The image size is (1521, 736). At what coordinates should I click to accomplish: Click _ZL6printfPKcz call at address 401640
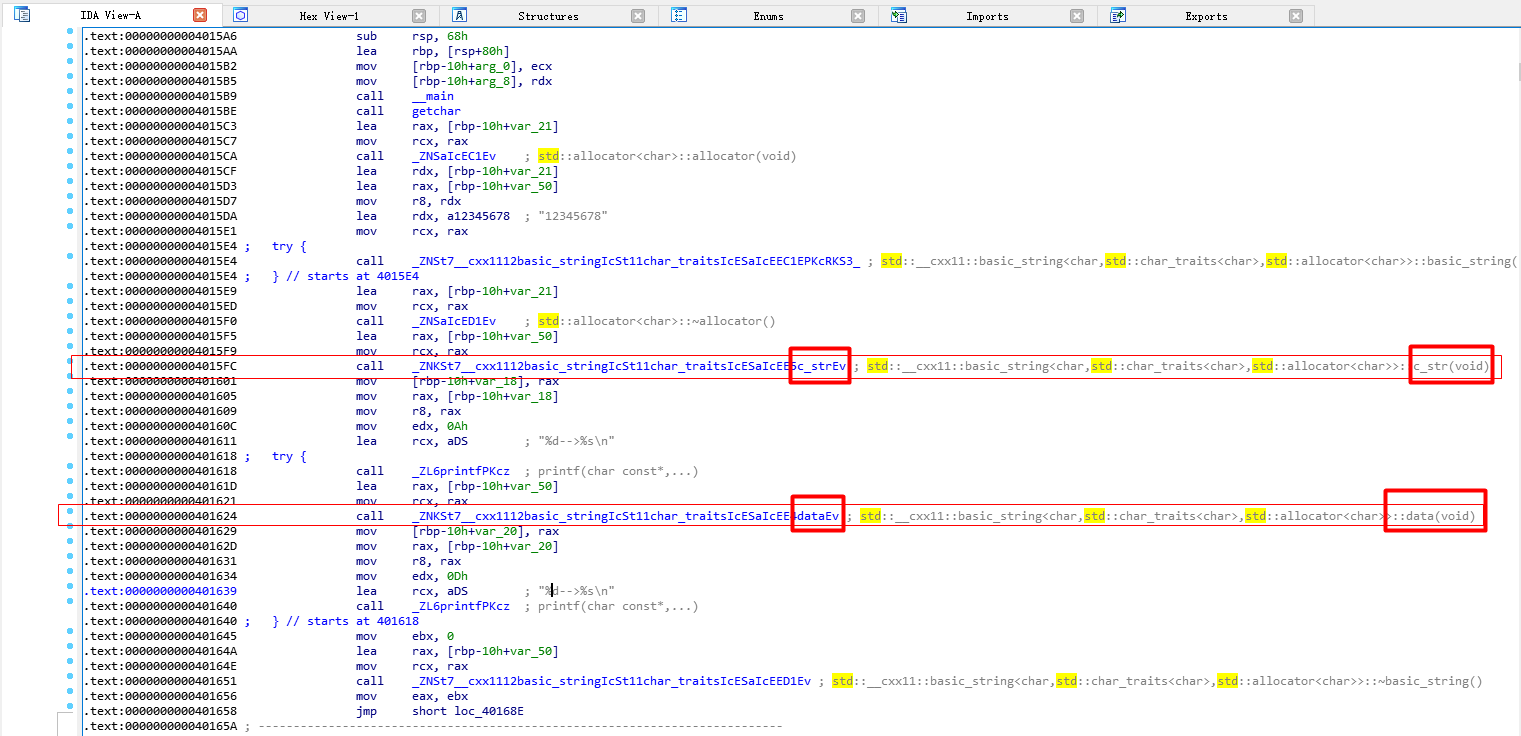[461, 606]
